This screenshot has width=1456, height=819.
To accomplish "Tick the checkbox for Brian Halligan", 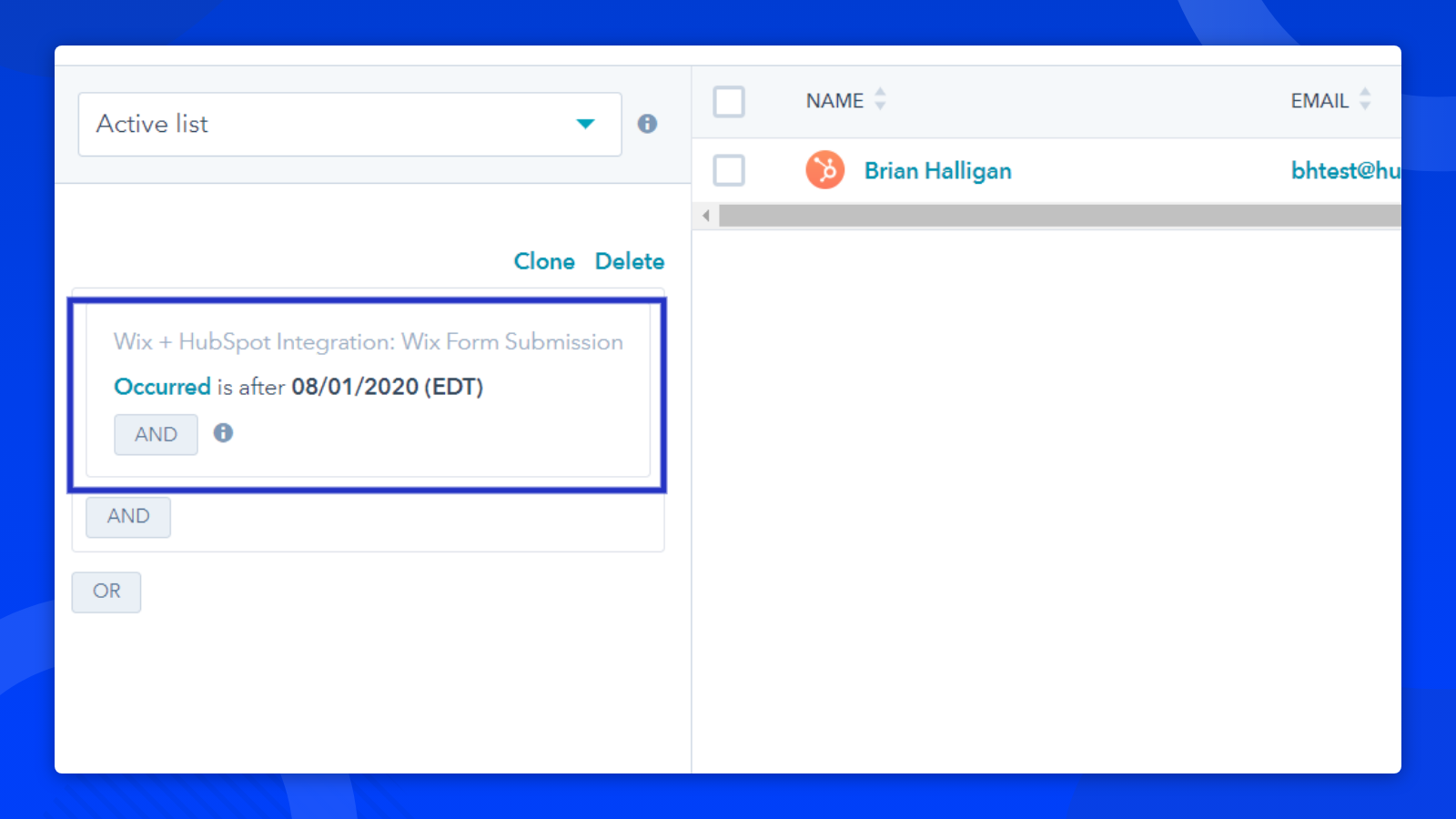I will click(729, 170).
